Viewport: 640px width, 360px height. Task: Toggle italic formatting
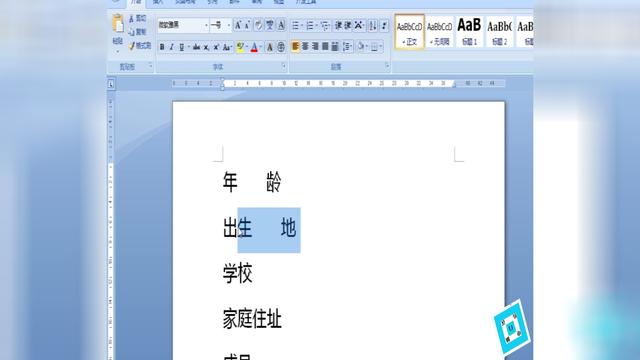point(171,47)
